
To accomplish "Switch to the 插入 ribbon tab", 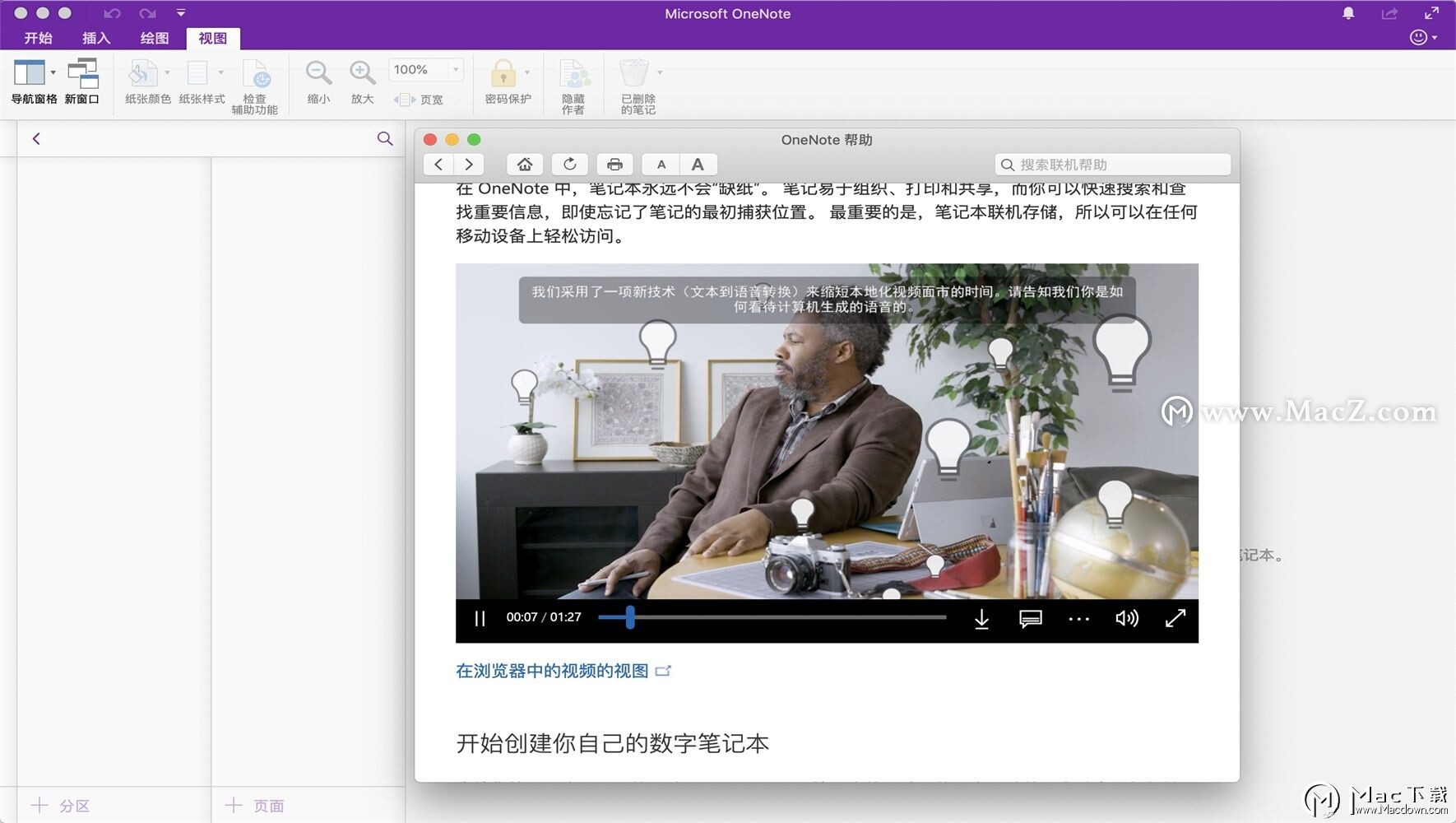I will [x=96, y=38].
